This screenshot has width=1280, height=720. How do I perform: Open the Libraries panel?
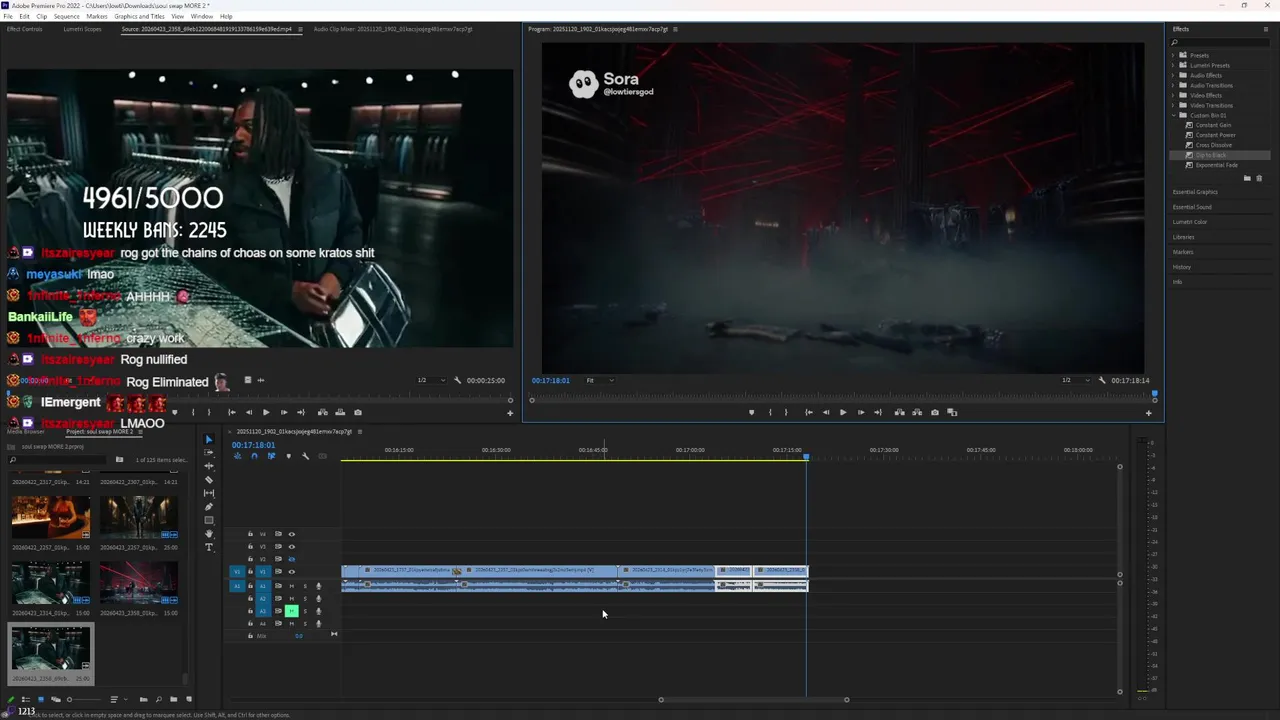coord(1184,237)
